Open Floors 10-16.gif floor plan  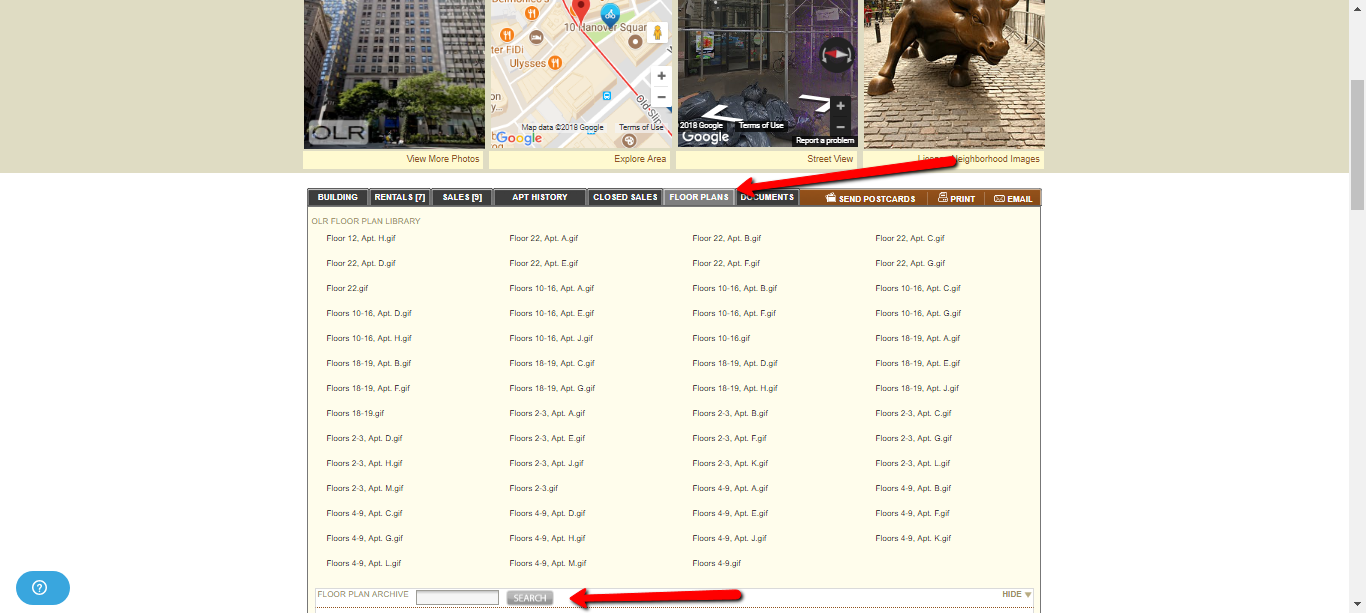point(721,338)
